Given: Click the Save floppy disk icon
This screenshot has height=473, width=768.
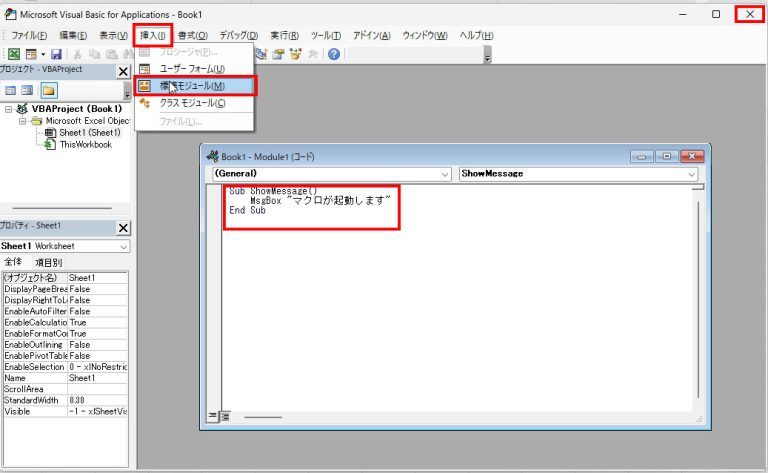Looking at the screenshot, I should pos(56,54).
